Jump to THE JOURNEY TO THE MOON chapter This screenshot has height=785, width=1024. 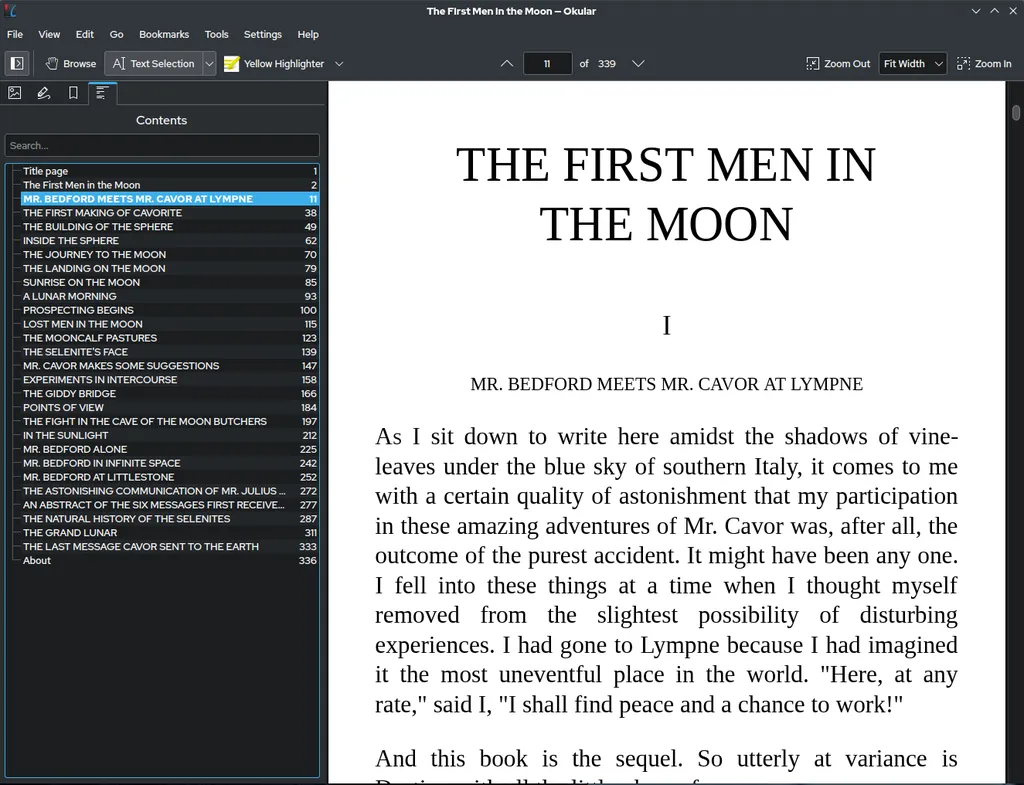coord(93,254)
